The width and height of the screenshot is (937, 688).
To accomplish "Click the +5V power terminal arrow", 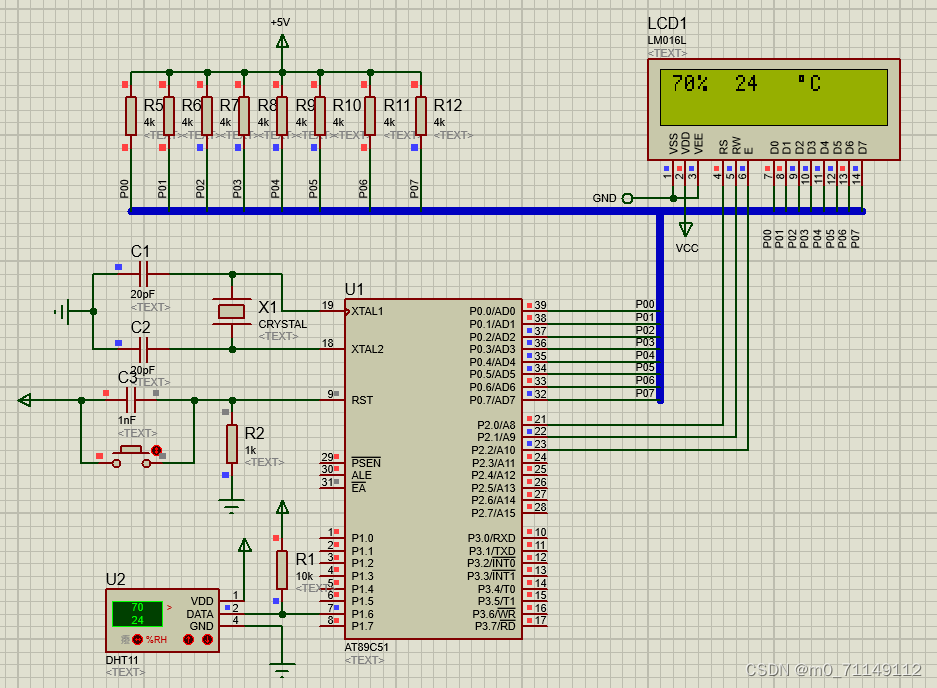I will [282, 41].
